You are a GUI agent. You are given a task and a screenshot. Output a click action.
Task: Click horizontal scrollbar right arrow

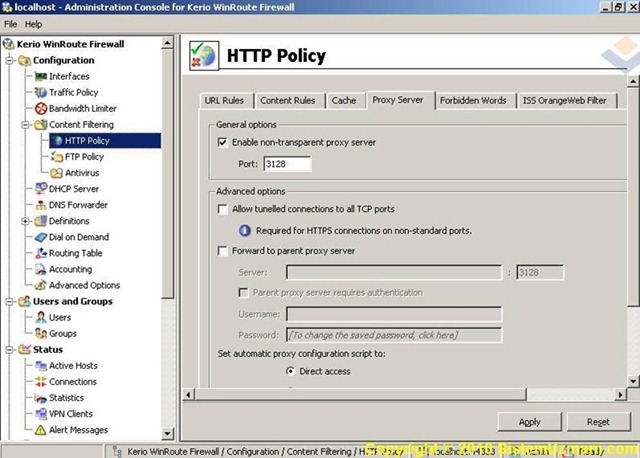(620, 395)
